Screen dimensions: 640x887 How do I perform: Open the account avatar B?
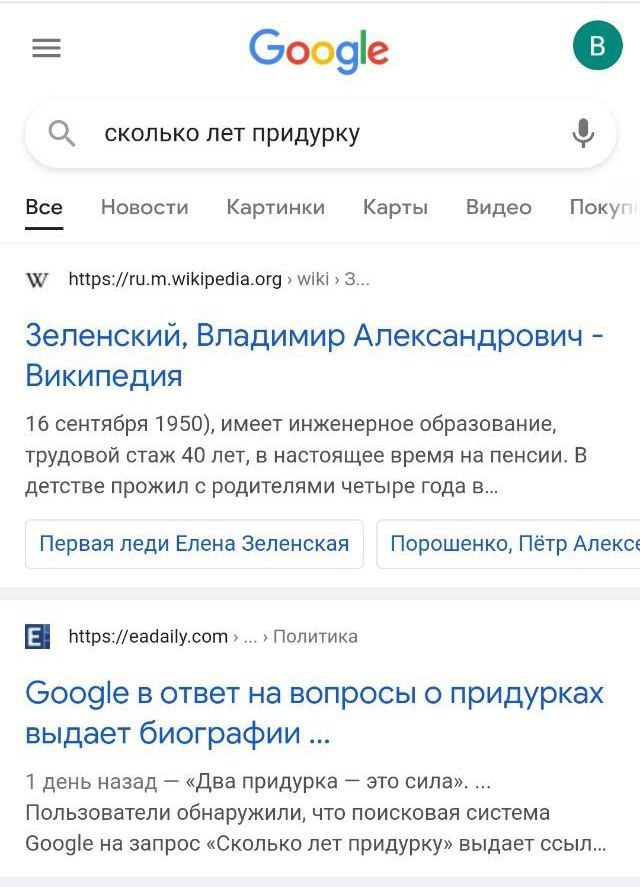click(597, 47)
